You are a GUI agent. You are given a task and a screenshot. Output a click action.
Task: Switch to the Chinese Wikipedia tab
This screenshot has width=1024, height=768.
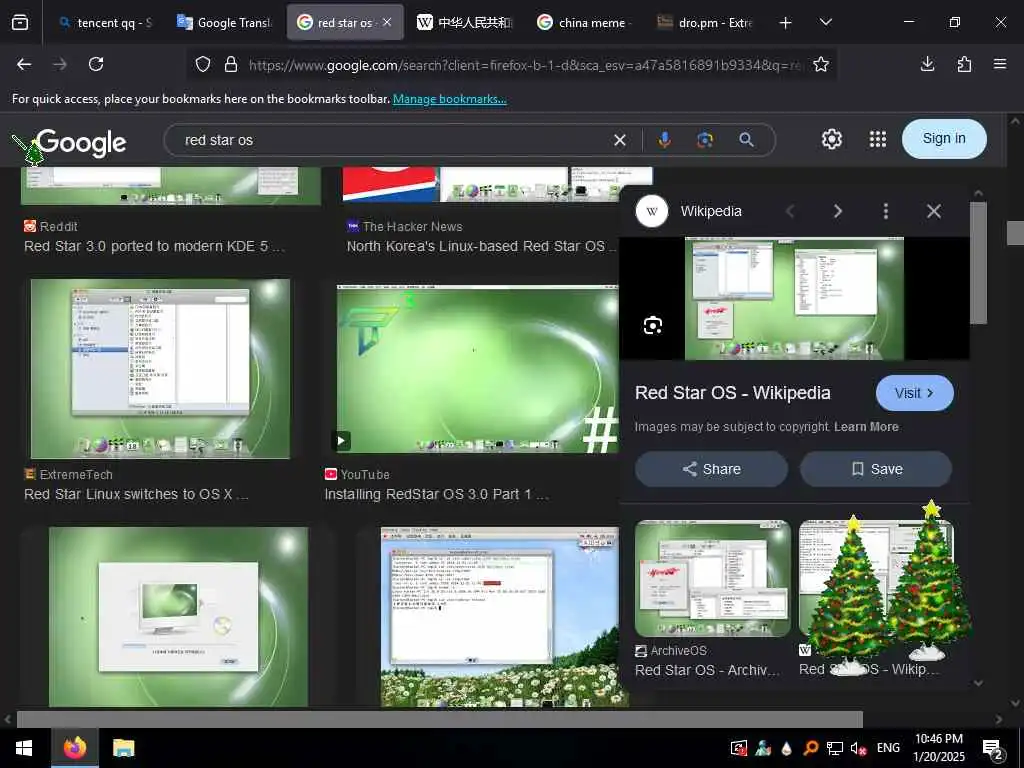pos(465,23)
